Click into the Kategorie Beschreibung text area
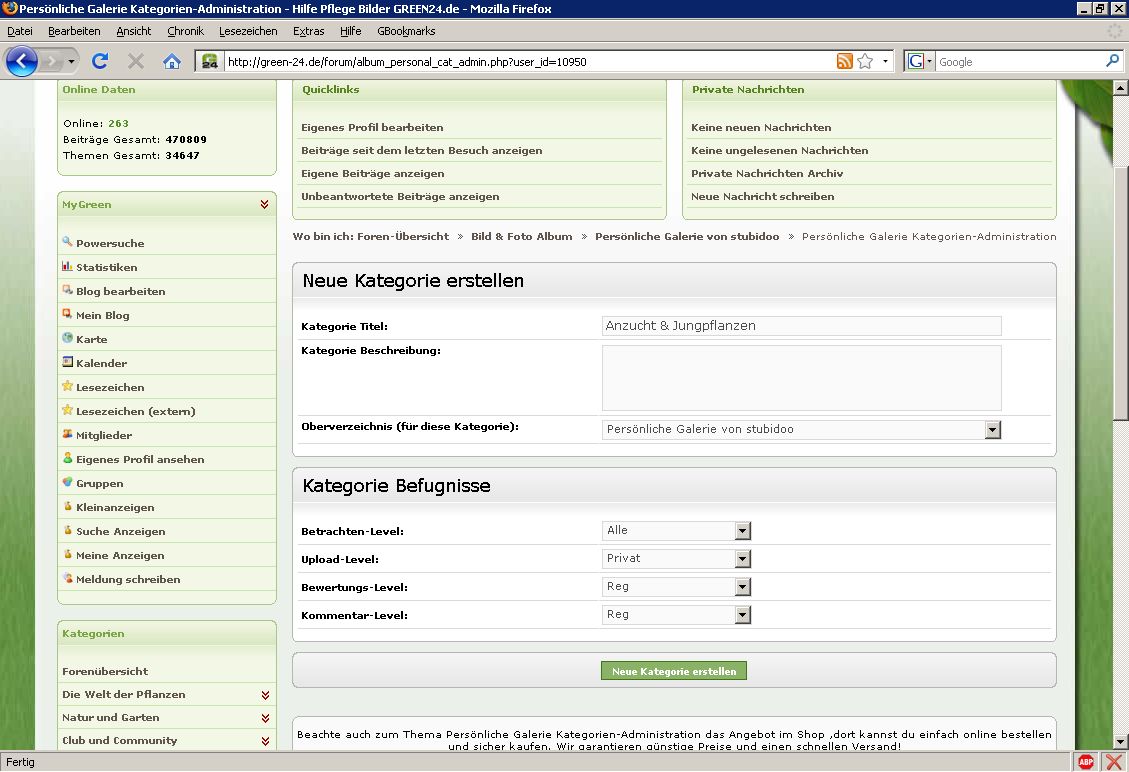 click(x=801, y=378)
